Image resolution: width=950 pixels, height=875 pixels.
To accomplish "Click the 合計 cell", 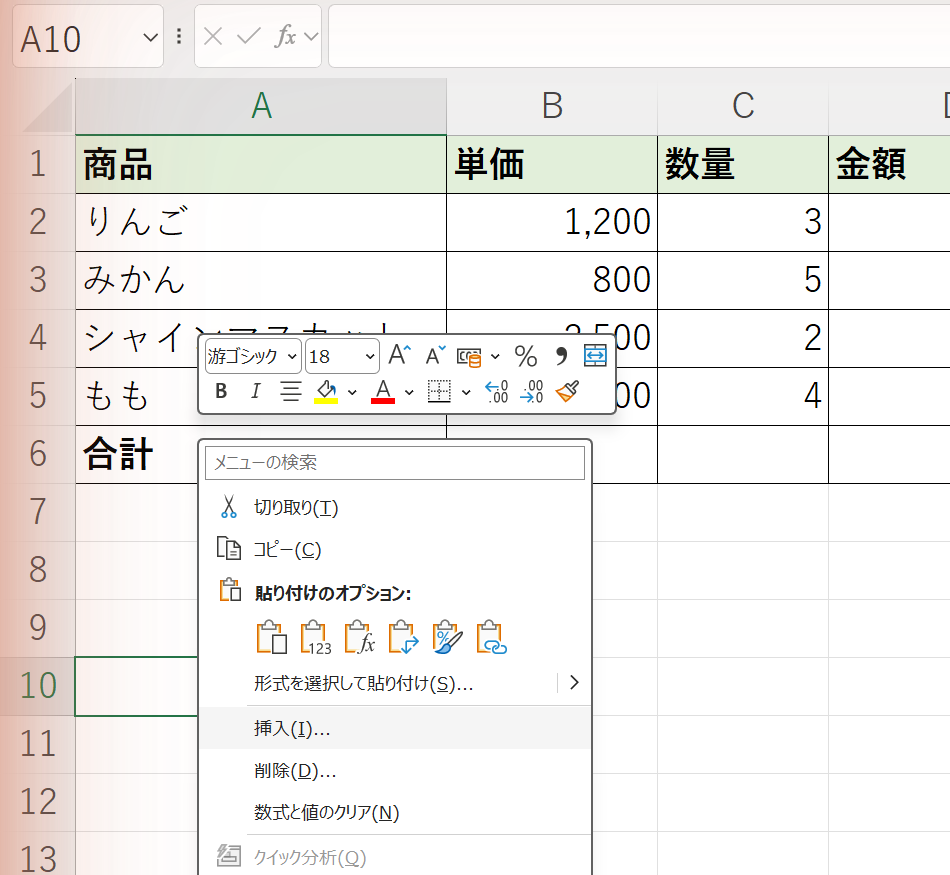I will point(137,454).
